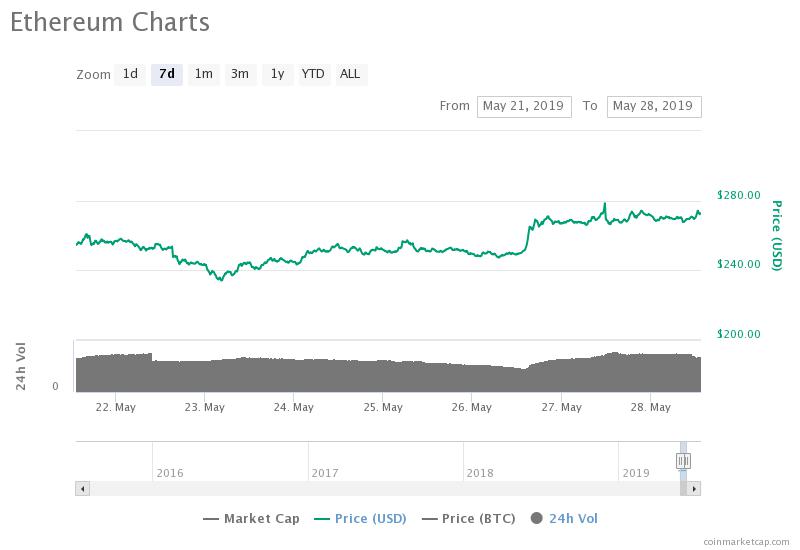Viewport: 800px width, 550px height.
Task: Toggle the 24h Vol legend series
Action: click(x=564, y=519)
